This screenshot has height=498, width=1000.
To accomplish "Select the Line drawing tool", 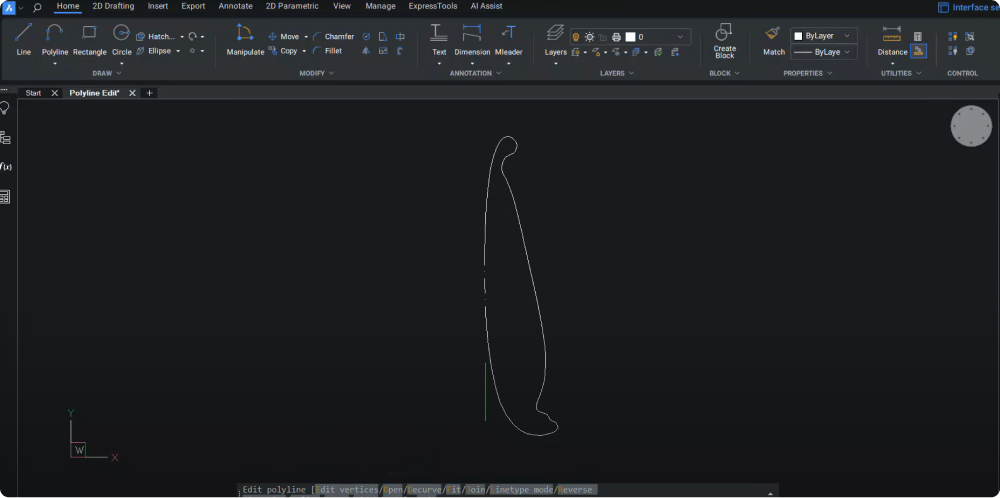I will [x=24, y=34].
